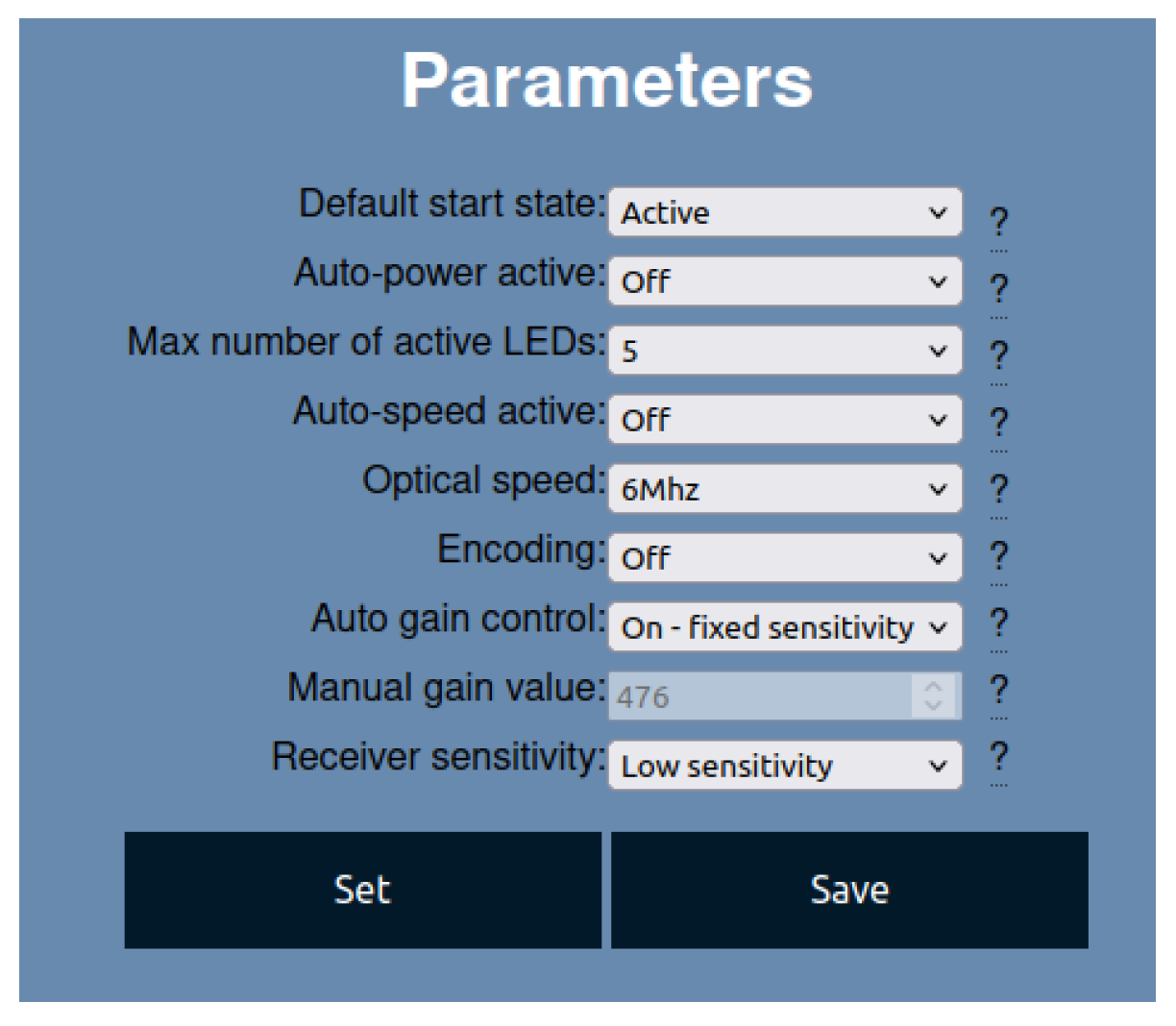Open the Max number of active LEDs dropdown
The width and height of the screenshot is (1176, 1026).
(785, 351)
